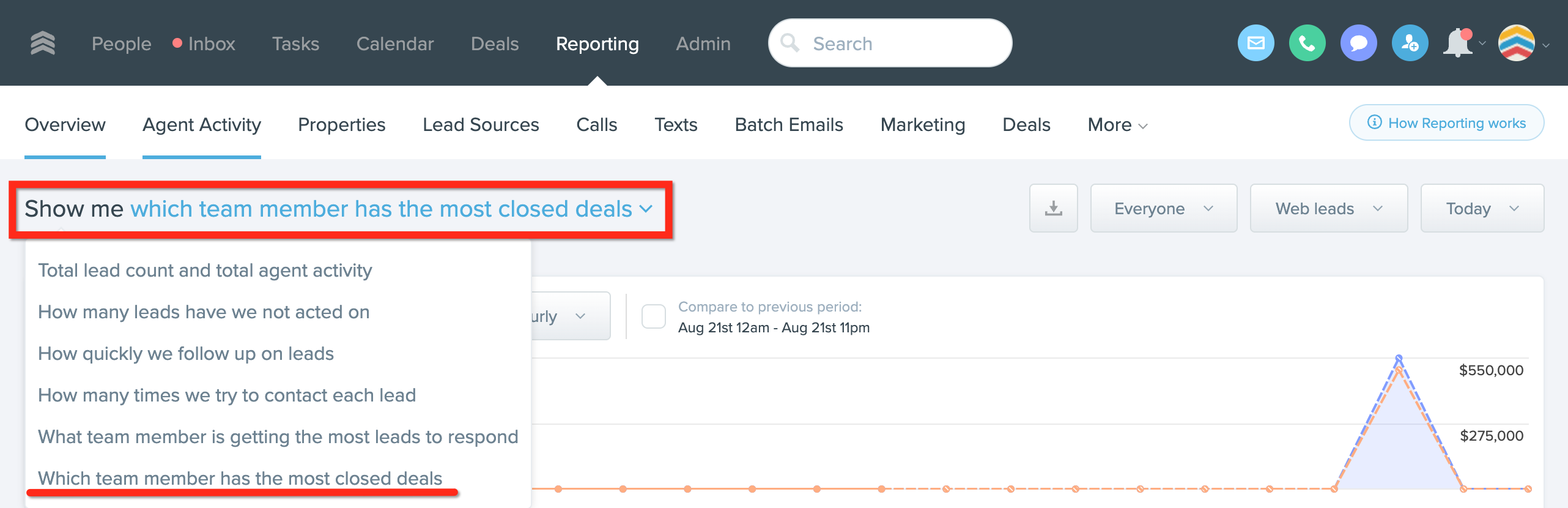Open Calendar in the top navigation

[394, 43]
